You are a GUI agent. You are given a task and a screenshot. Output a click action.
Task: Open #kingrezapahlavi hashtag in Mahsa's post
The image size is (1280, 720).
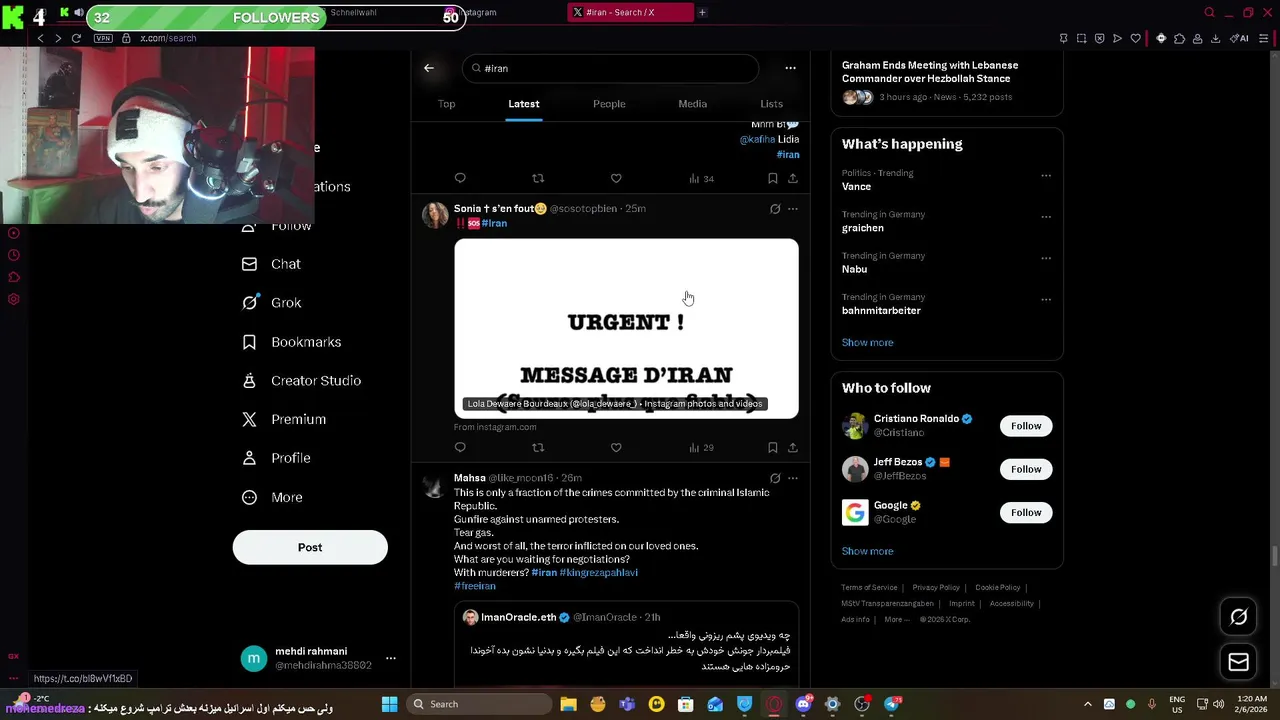(x=598, y=573)
